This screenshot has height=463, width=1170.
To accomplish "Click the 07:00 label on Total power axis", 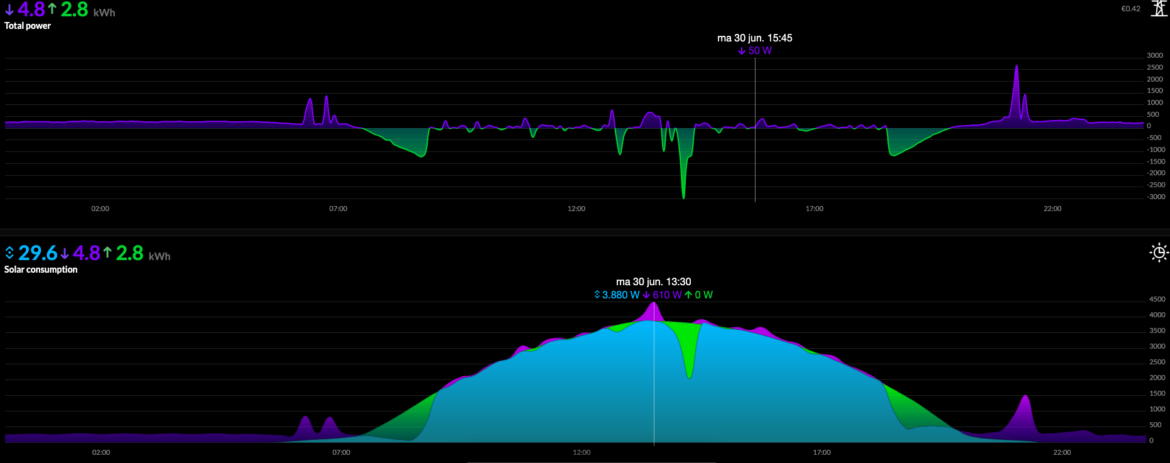I will (x=338, y=208).
